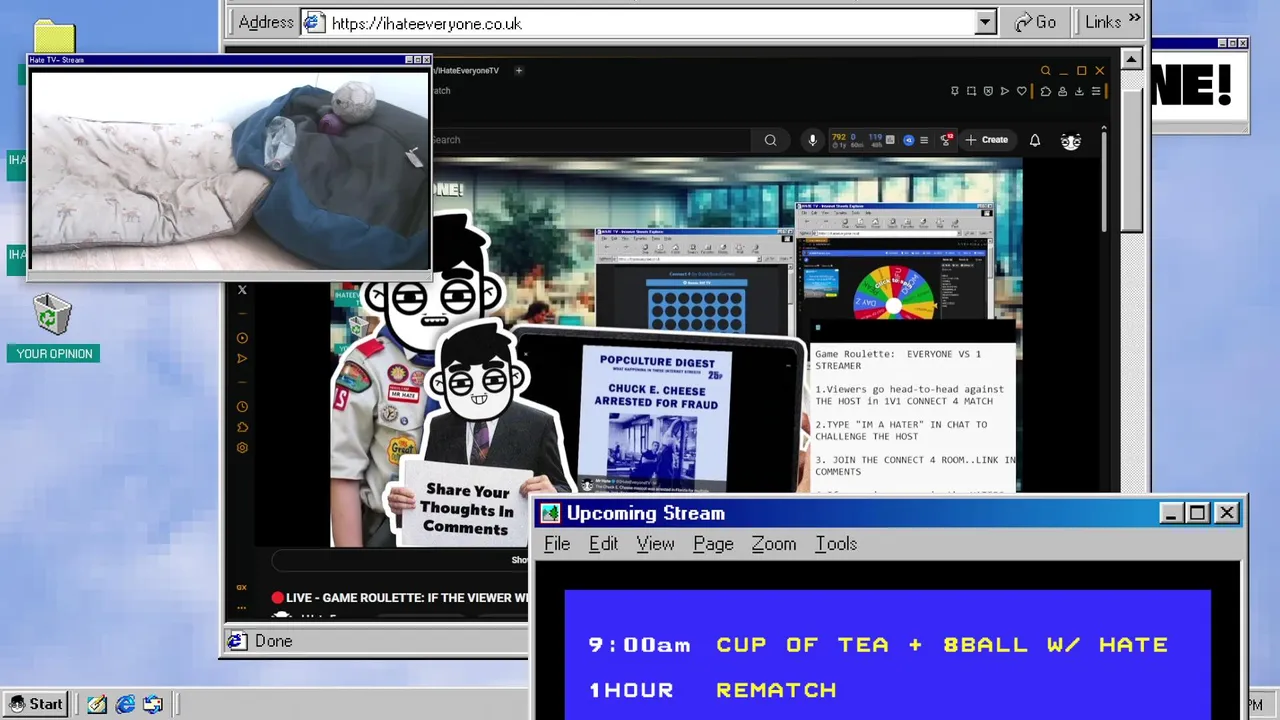Viewport: 1280px width, 720px height.
Task: Click the player play icon in toolbar
Action: (x=1005, y=91)
